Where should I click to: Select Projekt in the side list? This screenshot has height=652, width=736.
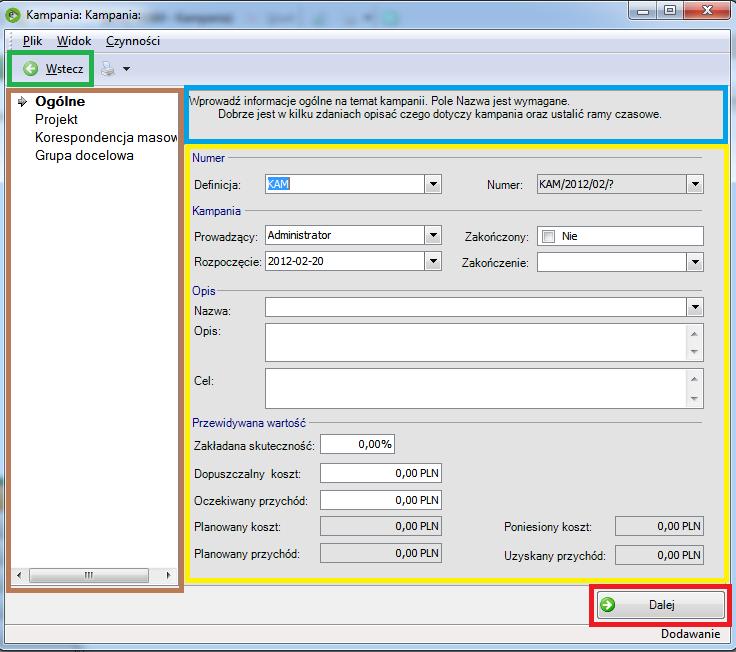[56, 119]
